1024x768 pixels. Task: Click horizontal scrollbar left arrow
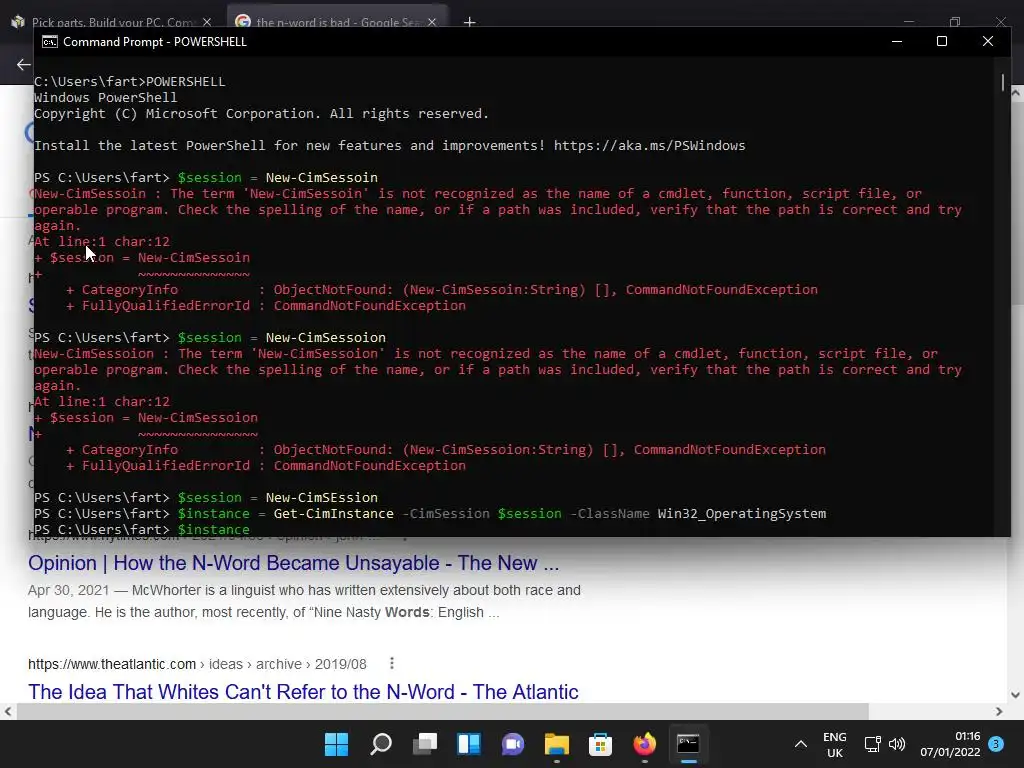click(x=7, y=711)
